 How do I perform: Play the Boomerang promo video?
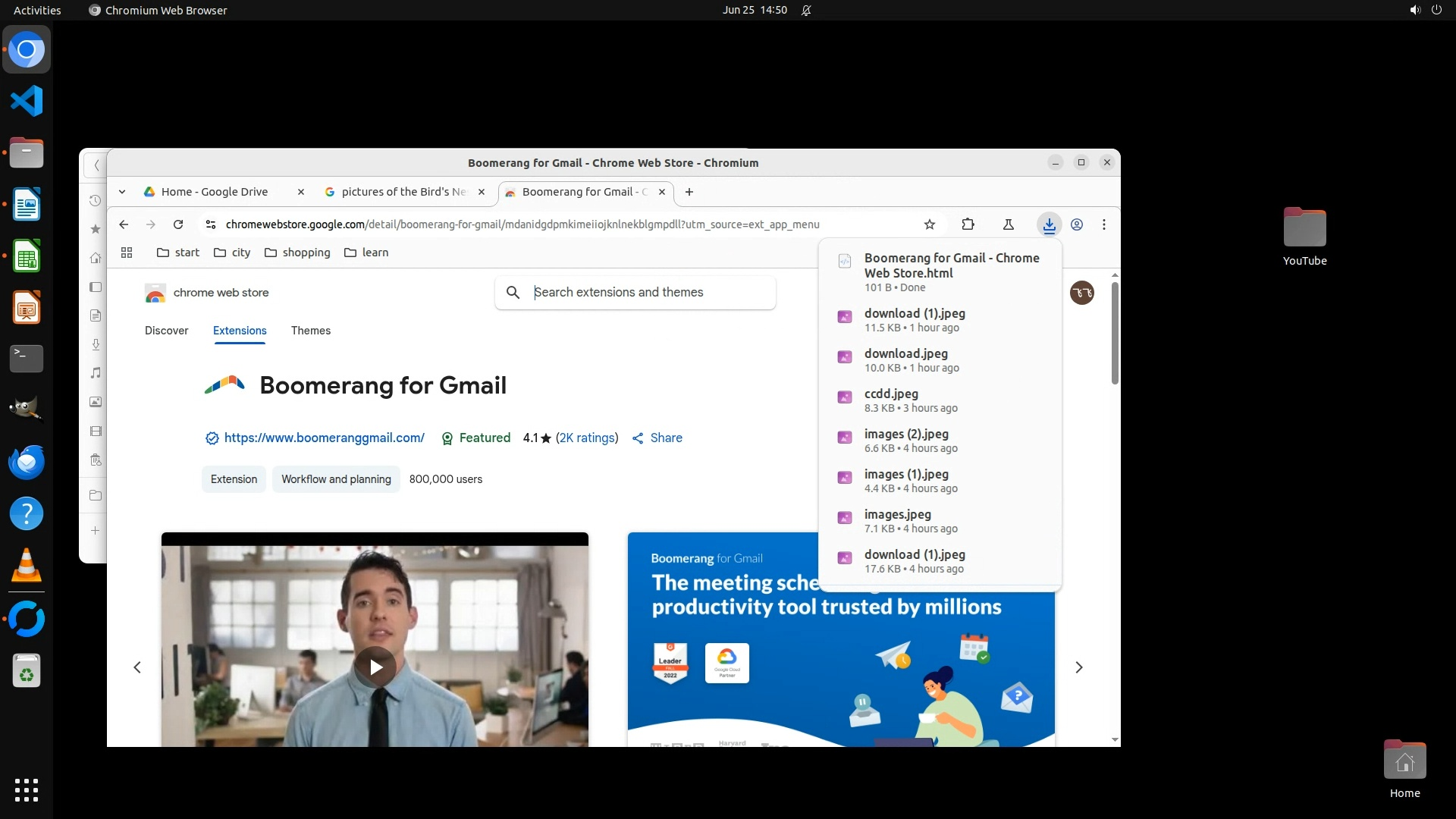pyautogui.click(x=375, y=667)
